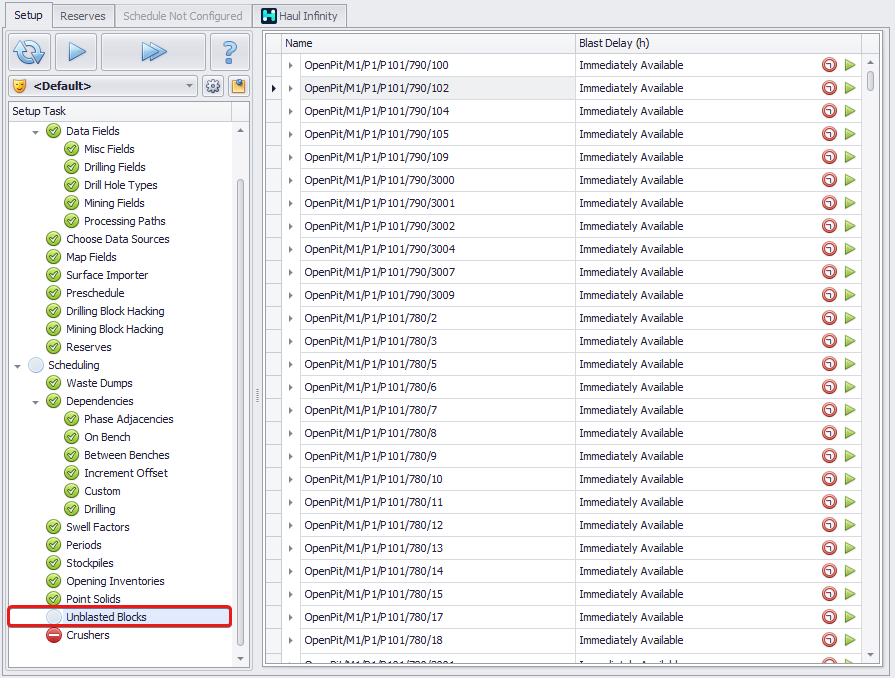Collapse the Dependencies tree node
895x678 pixels.
35,402
